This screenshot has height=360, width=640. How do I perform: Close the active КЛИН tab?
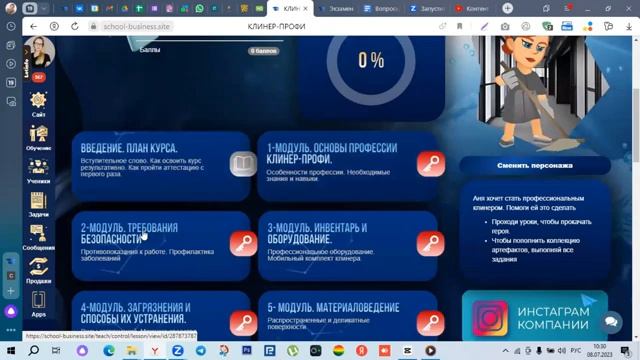pyautogui.click(x=305, y=9)
